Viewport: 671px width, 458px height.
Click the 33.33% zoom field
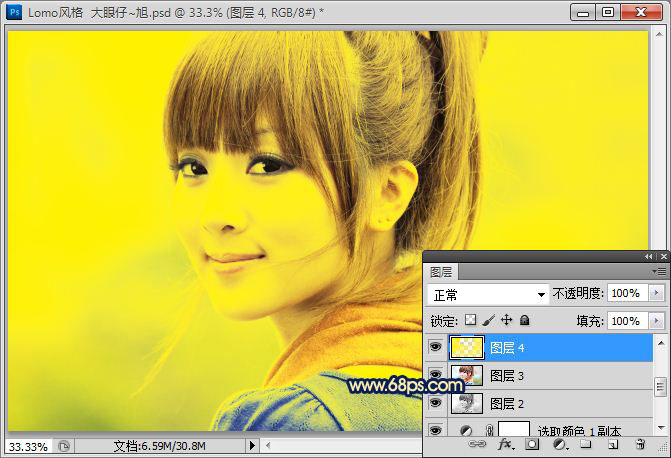click(x=28, y=446)
